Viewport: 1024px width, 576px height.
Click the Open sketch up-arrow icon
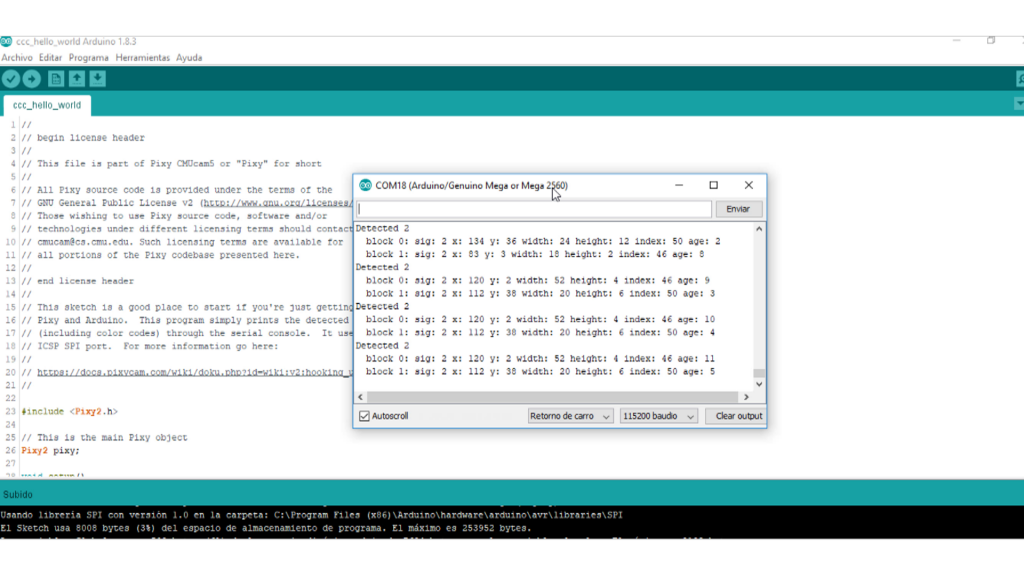(x=77, y=79)
